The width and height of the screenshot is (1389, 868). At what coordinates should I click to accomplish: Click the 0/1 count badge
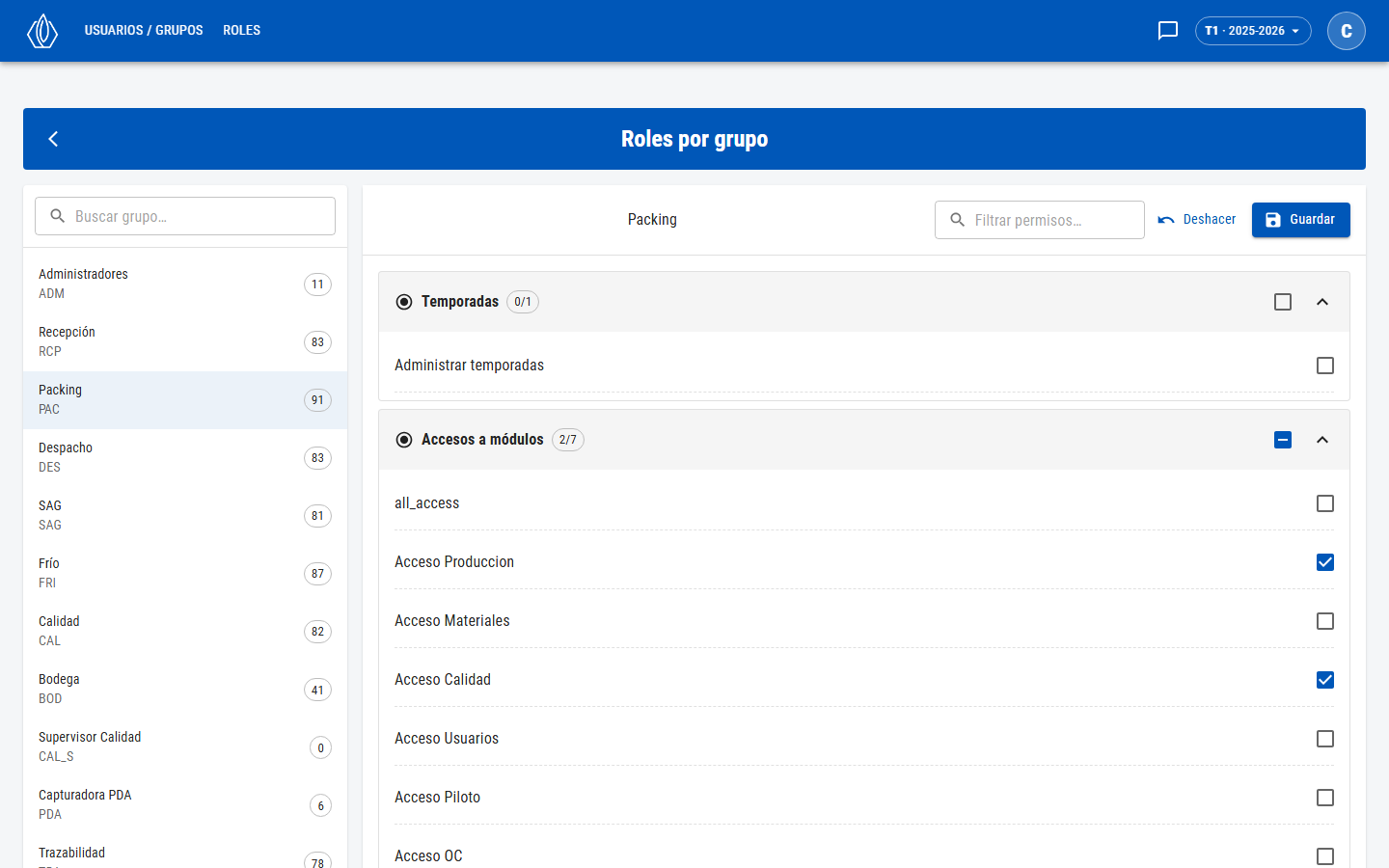click(523, 302)
